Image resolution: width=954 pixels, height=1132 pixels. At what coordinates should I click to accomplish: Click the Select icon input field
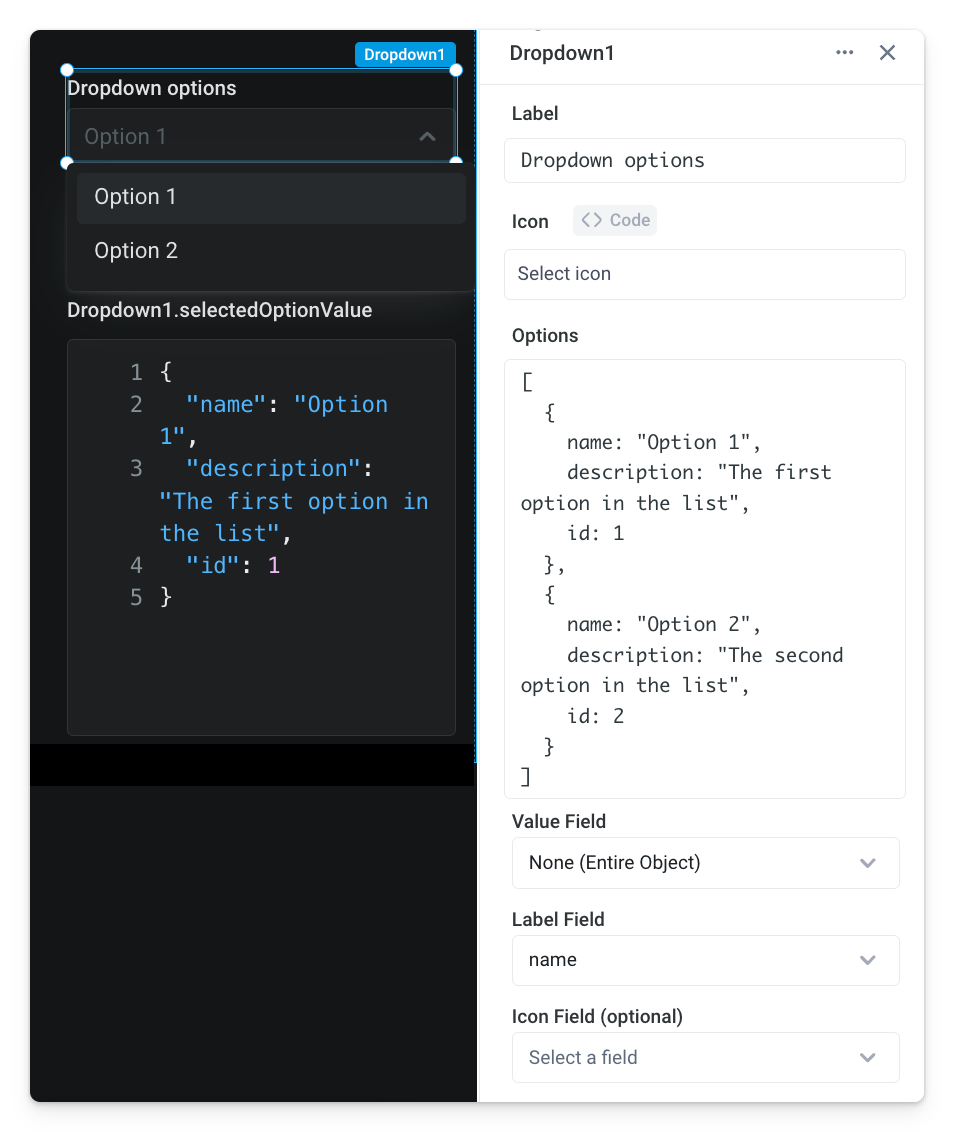click(x=704, y=274)
